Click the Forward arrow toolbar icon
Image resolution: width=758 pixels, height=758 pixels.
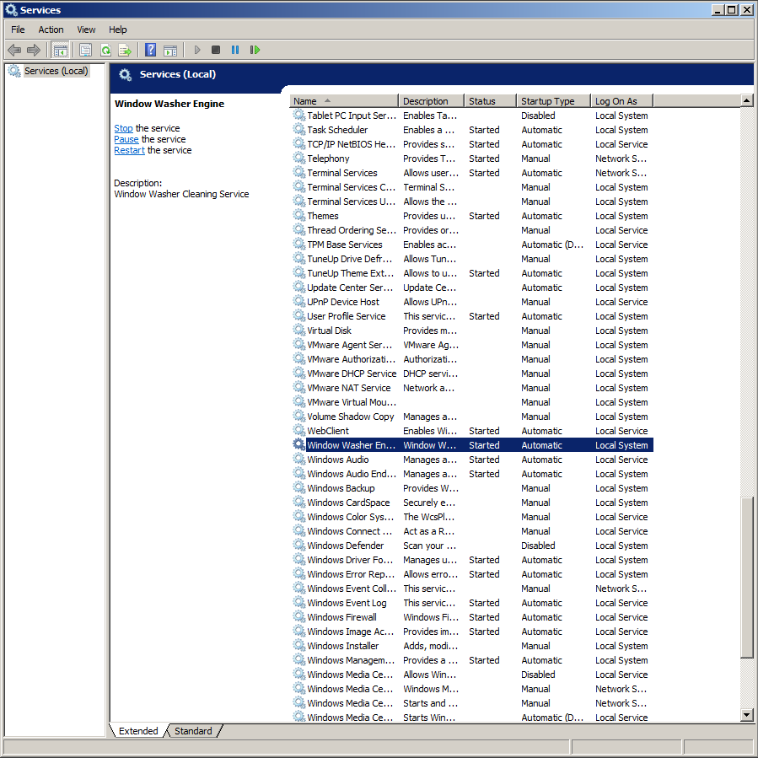[33, 50]
